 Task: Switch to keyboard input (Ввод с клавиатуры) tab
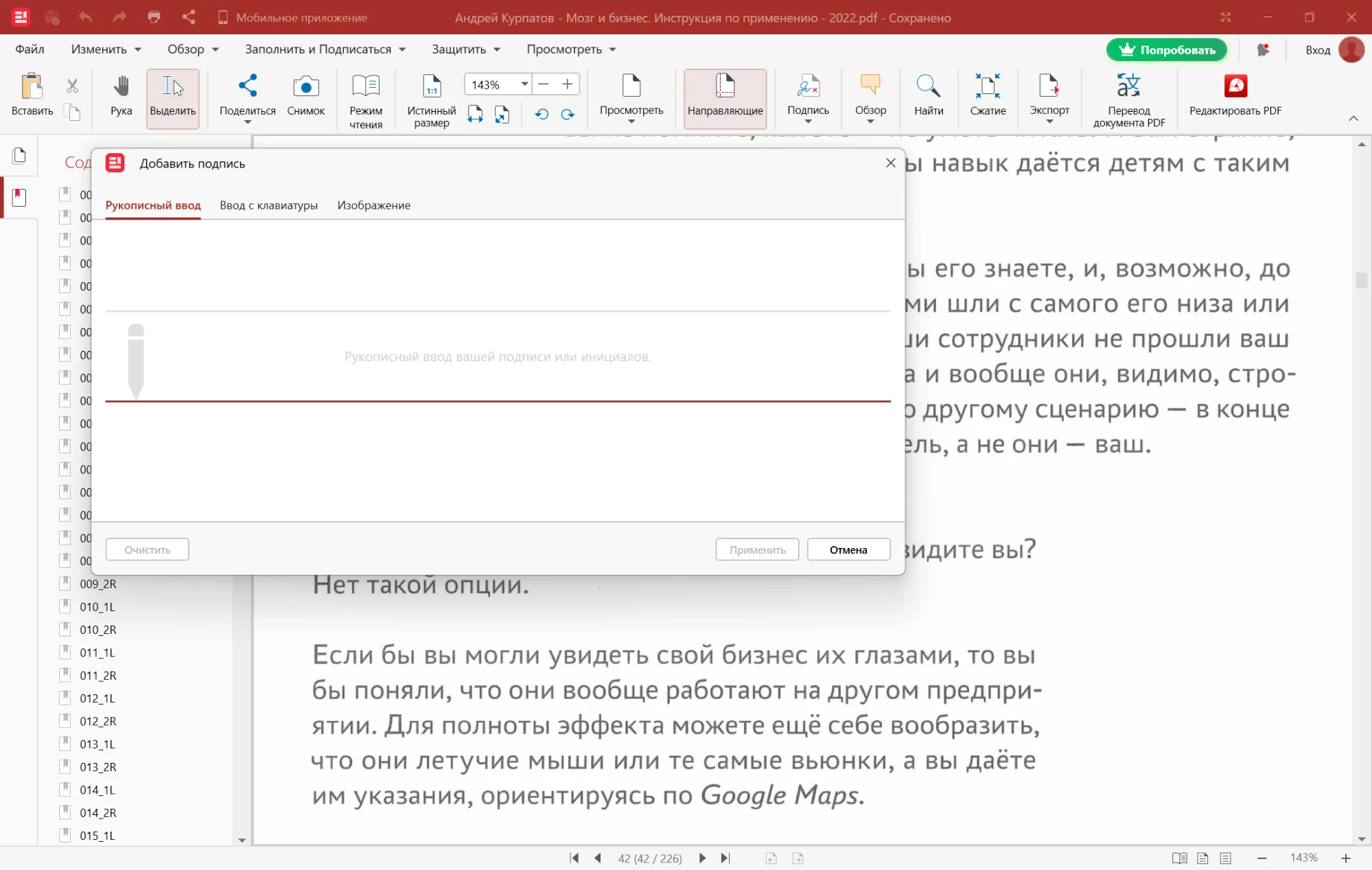[x=268, y=205]
